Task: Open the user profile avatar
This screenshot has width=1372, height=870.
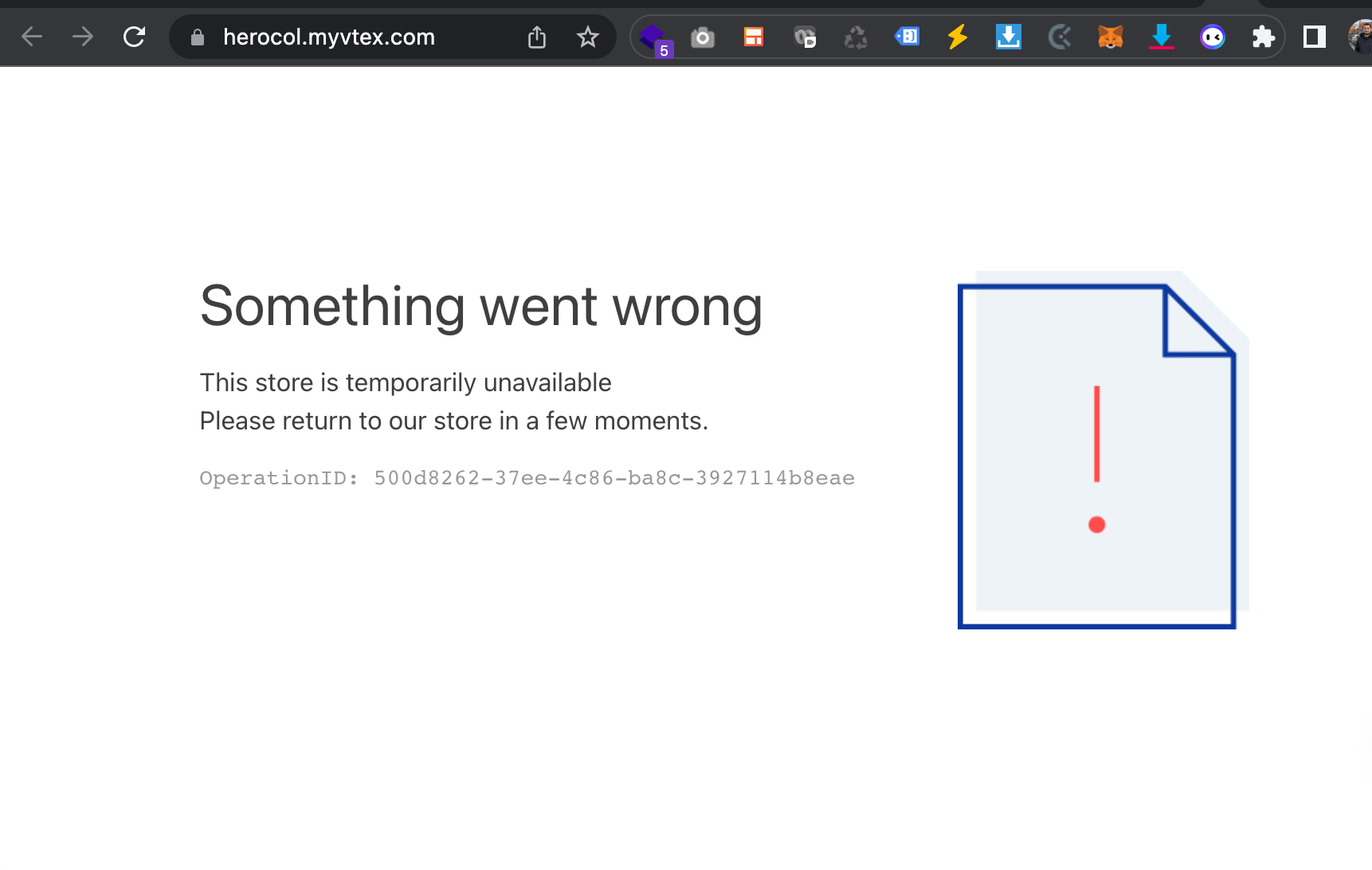Action: 1361,37
